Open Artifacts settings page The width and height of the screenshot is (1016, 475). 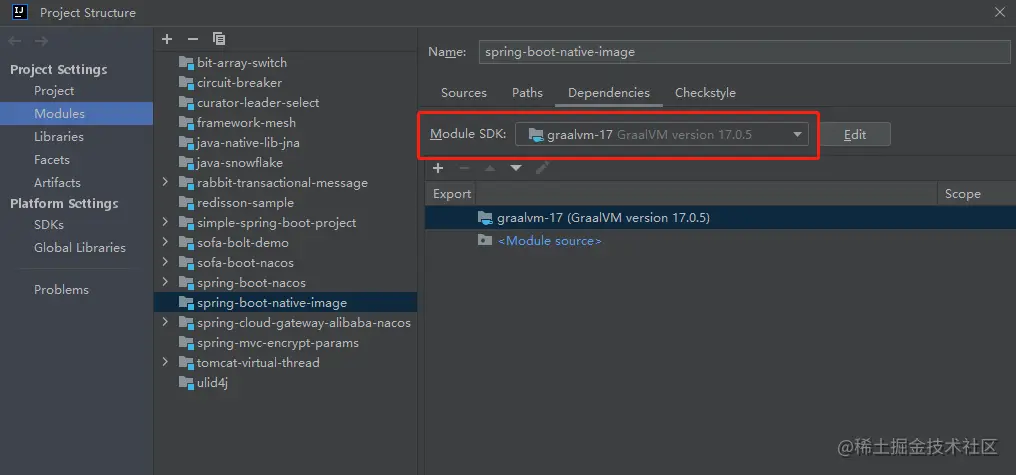point(58,183)
